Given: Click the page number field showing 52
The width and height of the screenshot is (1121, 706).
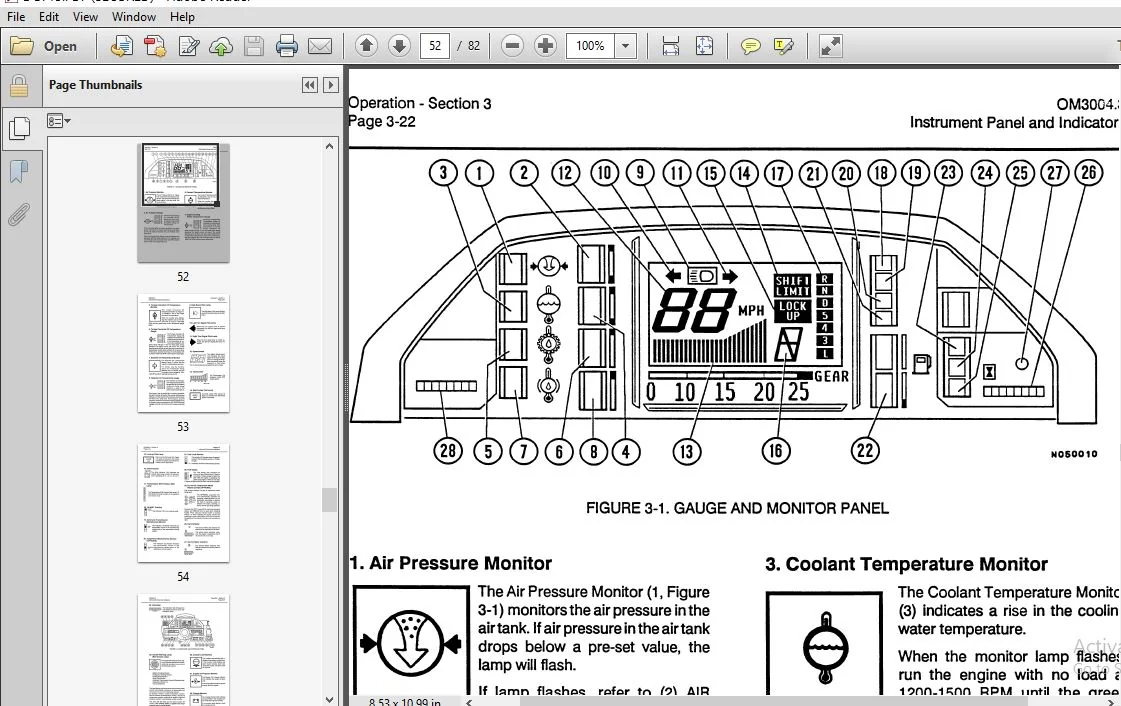Looking at the screenshot, I should pos(435,46).
